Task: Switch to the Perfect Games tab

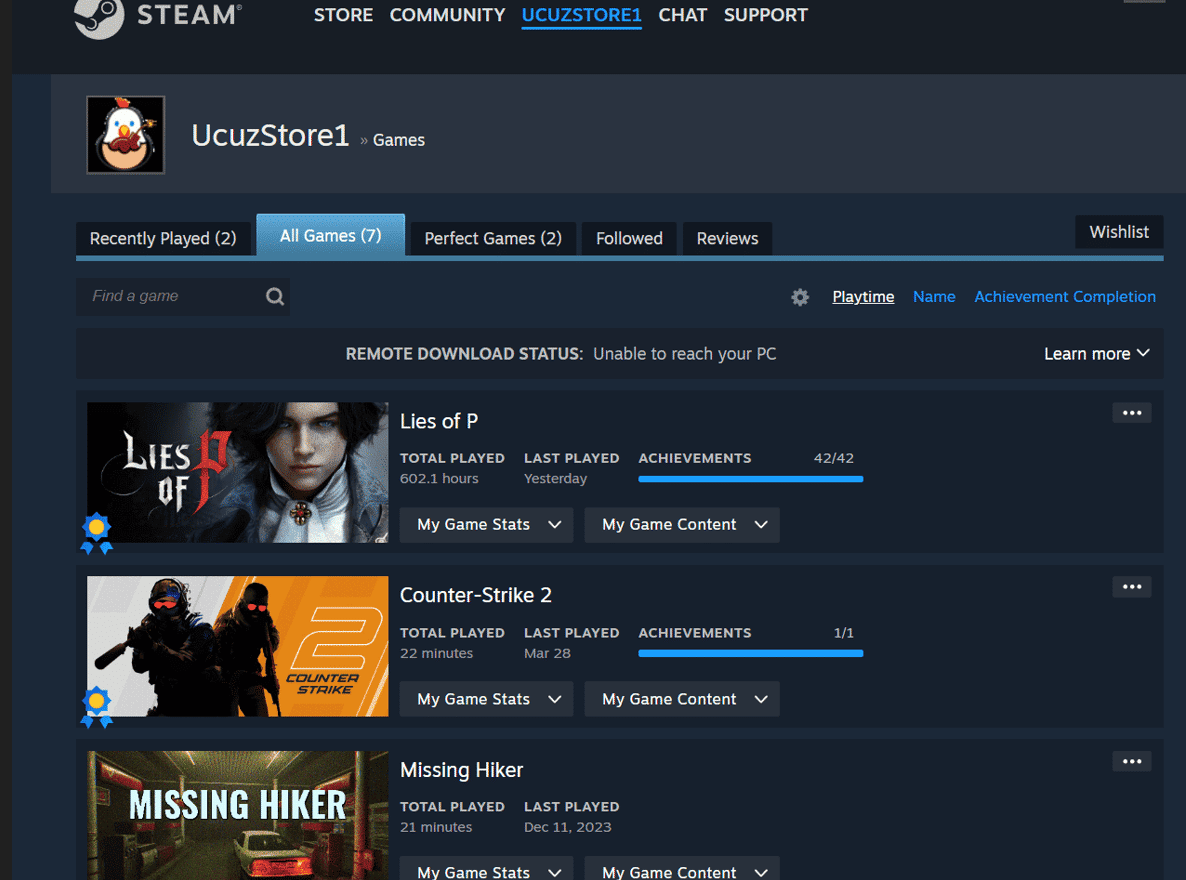Action: coord(492,238)
